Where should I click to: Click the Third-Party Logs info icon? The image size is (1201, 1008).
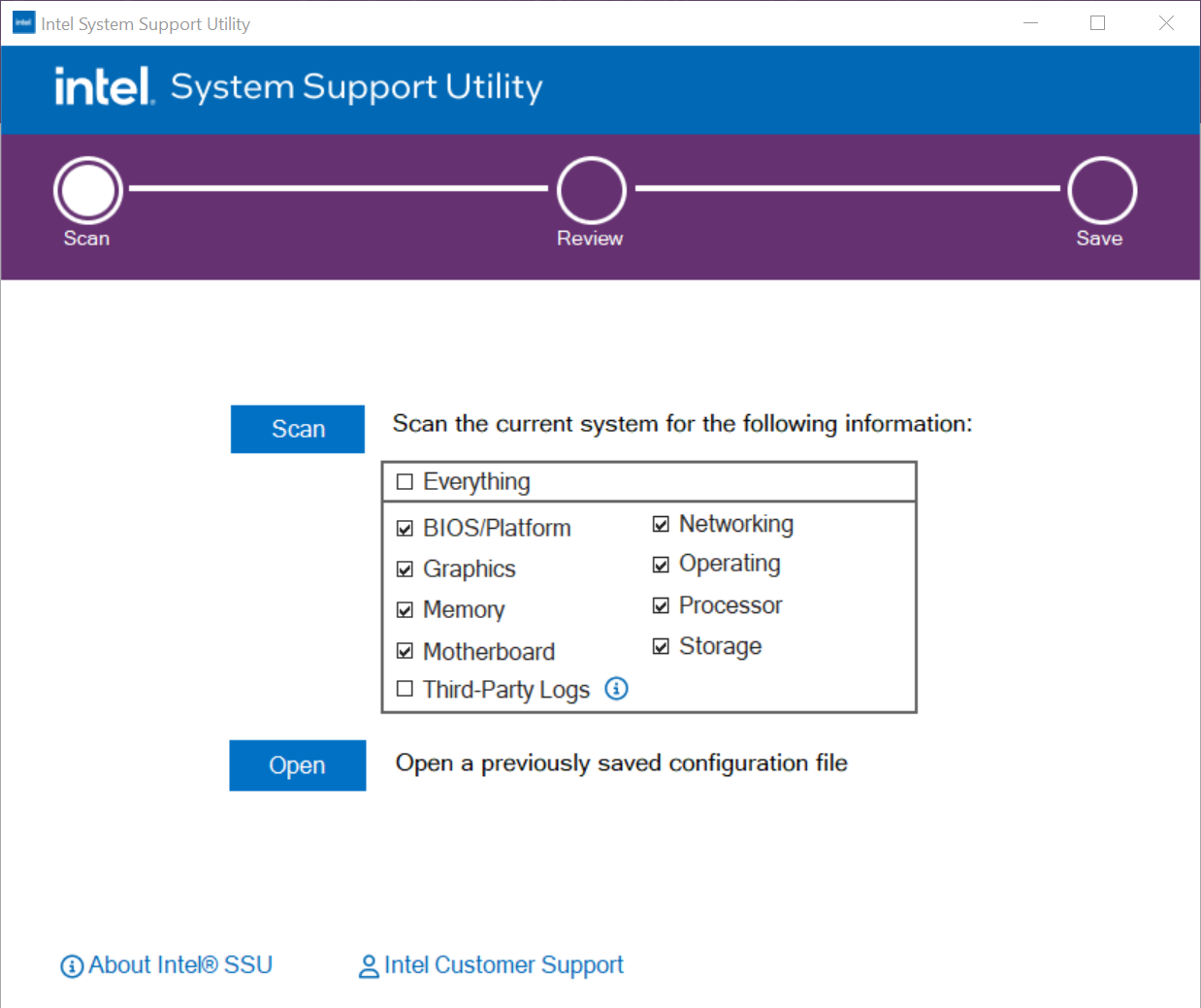616,689
